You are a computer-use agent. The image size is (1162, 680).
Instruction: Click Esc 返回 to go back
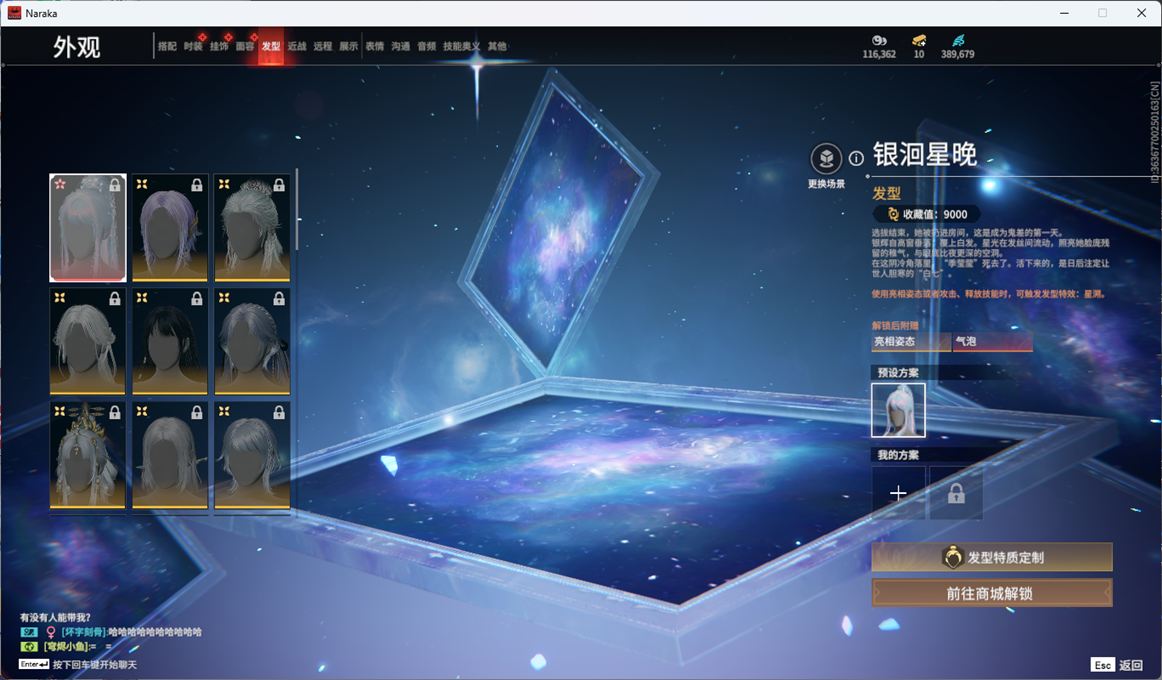[x=1117, y=664]
